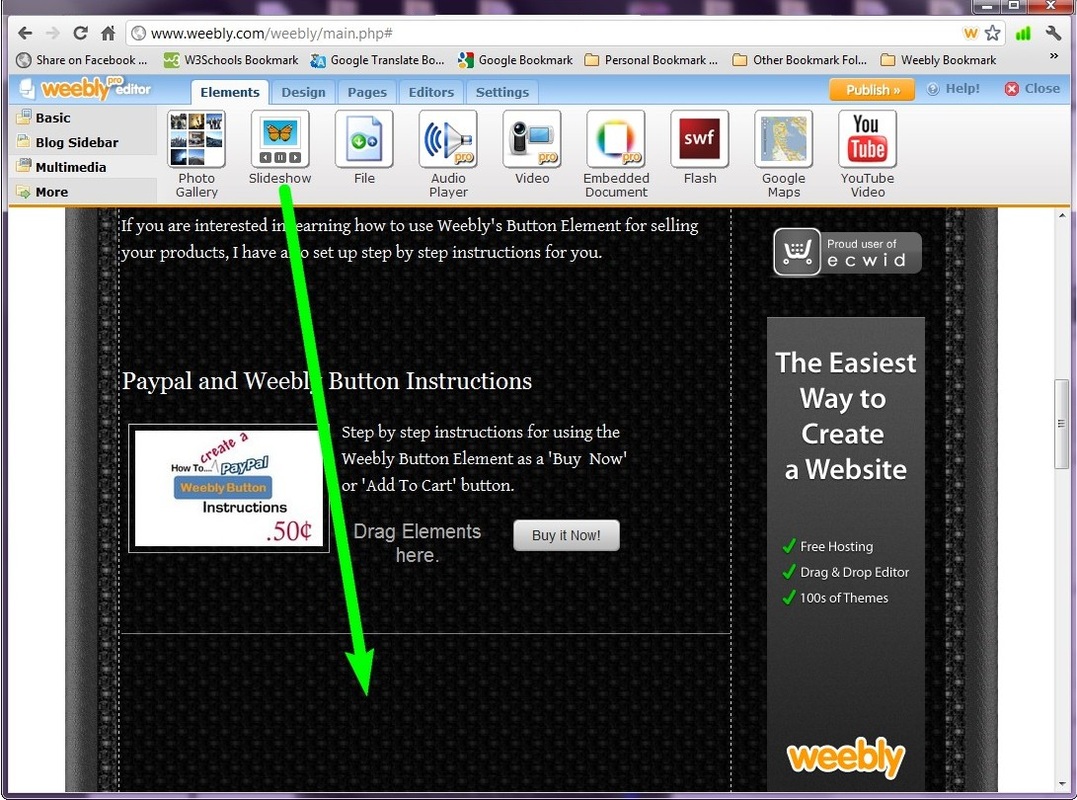Choose the Embedded Document element
This screenshot has height=800, width=1077.
tap(616, 155)
